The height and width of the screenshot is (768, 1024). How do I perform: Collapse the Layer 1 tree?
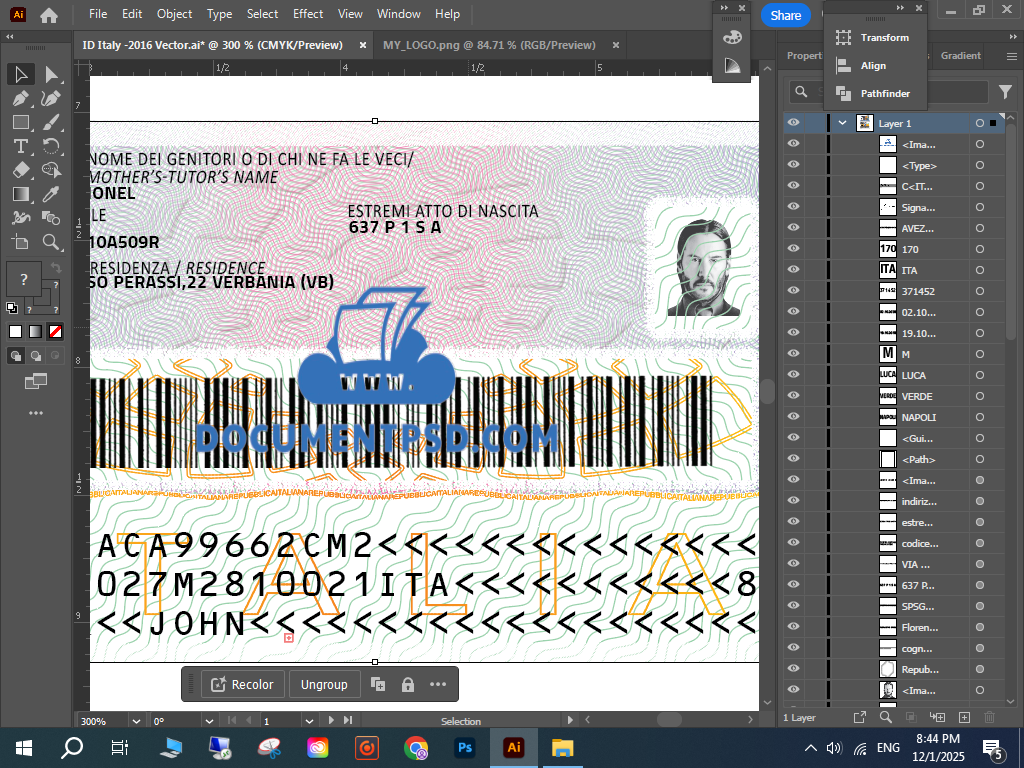(842, 123)
